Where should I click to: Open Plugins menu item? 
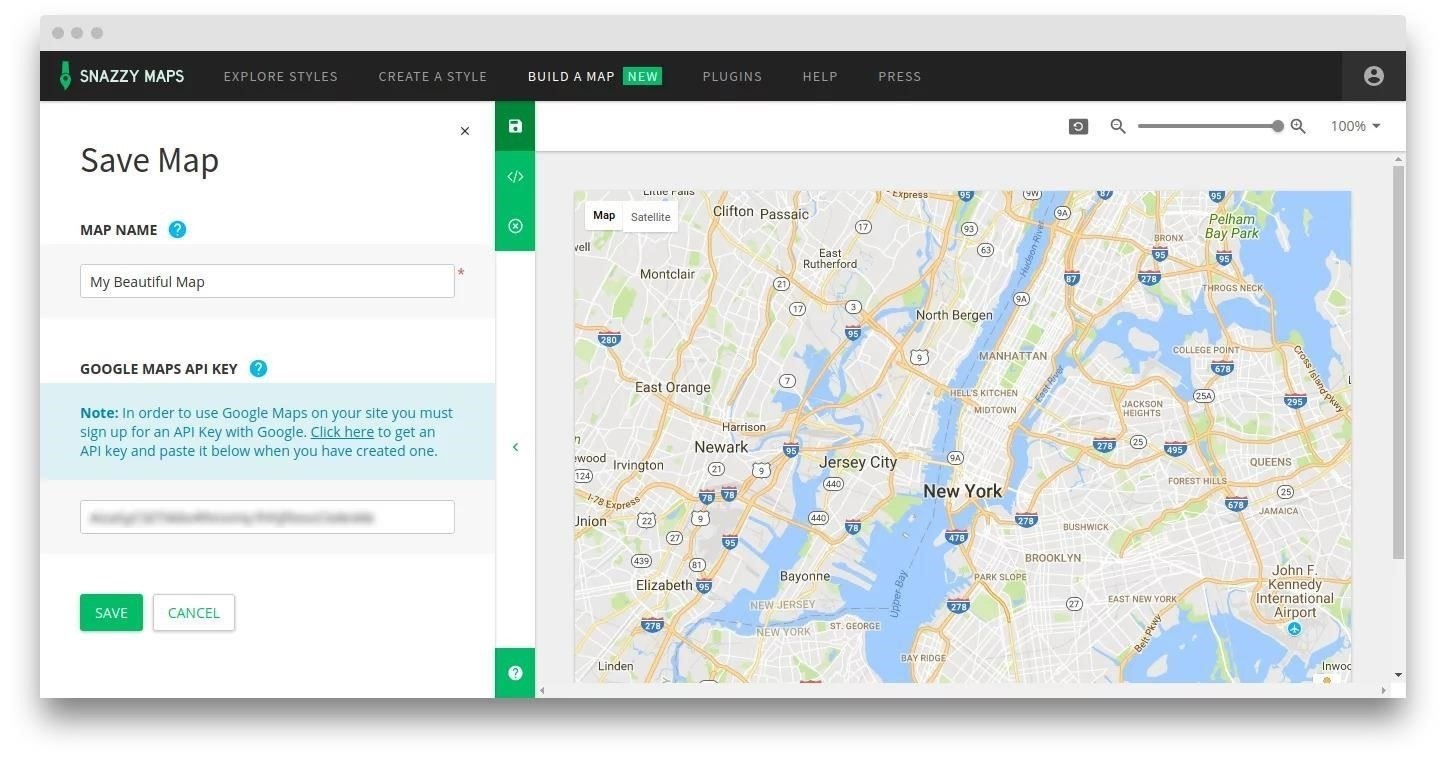pos(732,76)
